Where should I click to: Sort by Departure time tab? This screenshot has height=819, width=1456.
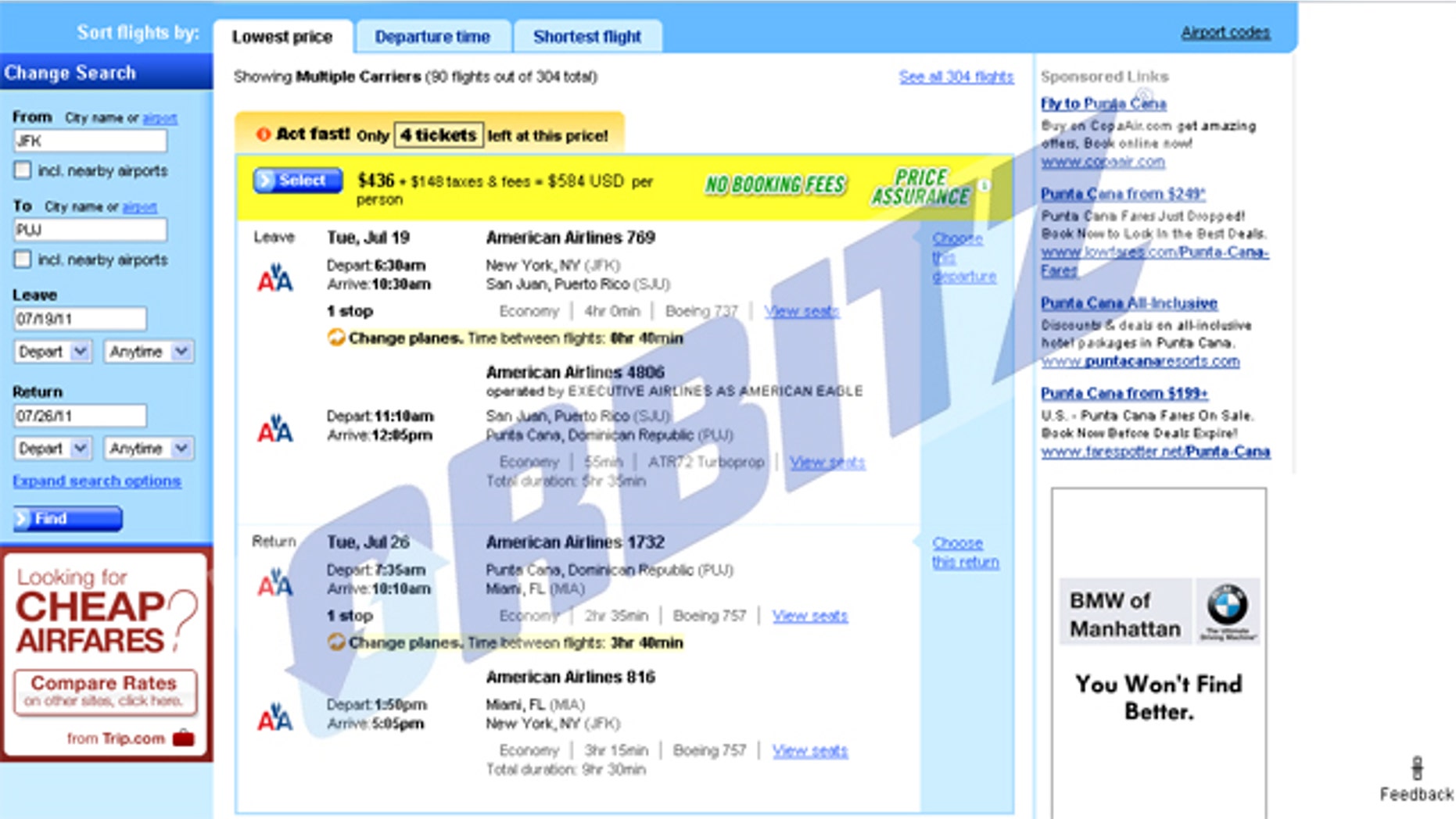click(432, 37)
